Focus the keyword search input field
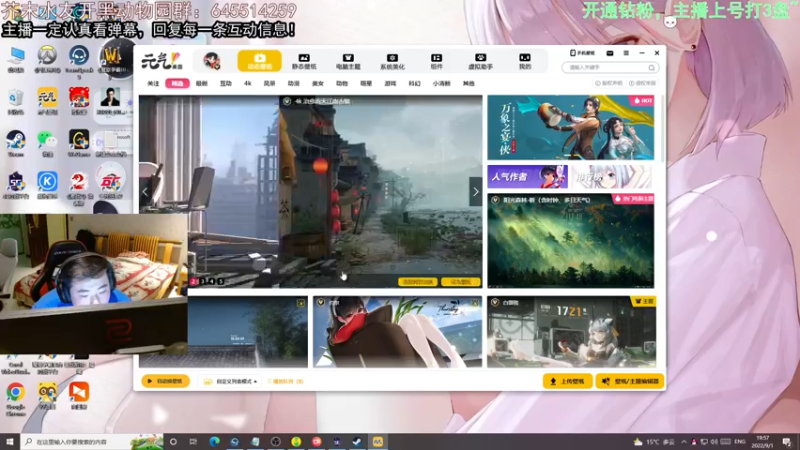 click(x=606, y=67)
